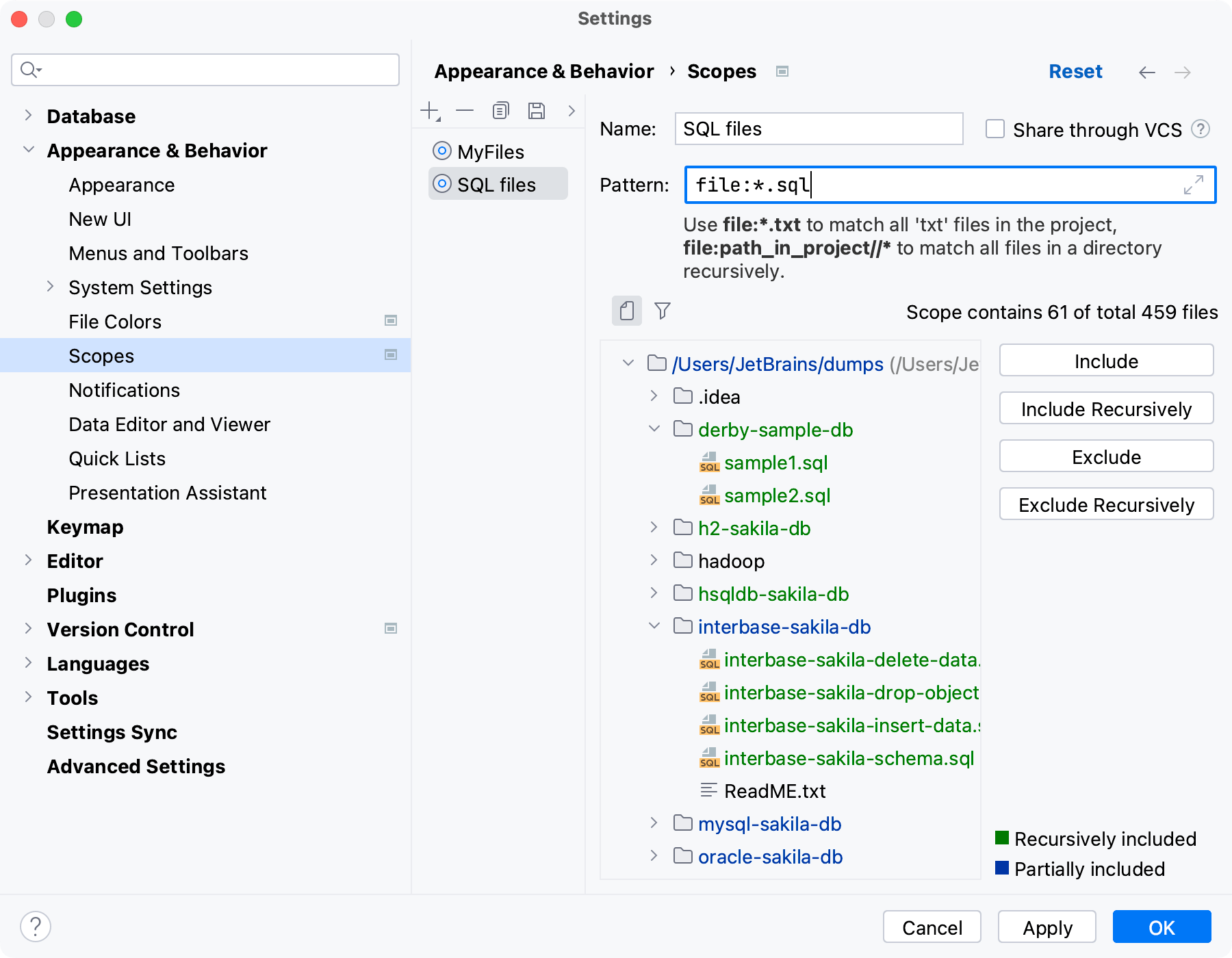Click the Copy scope icon
Image resolution: width=1232 pixels, height=958 pixels.
501,111
